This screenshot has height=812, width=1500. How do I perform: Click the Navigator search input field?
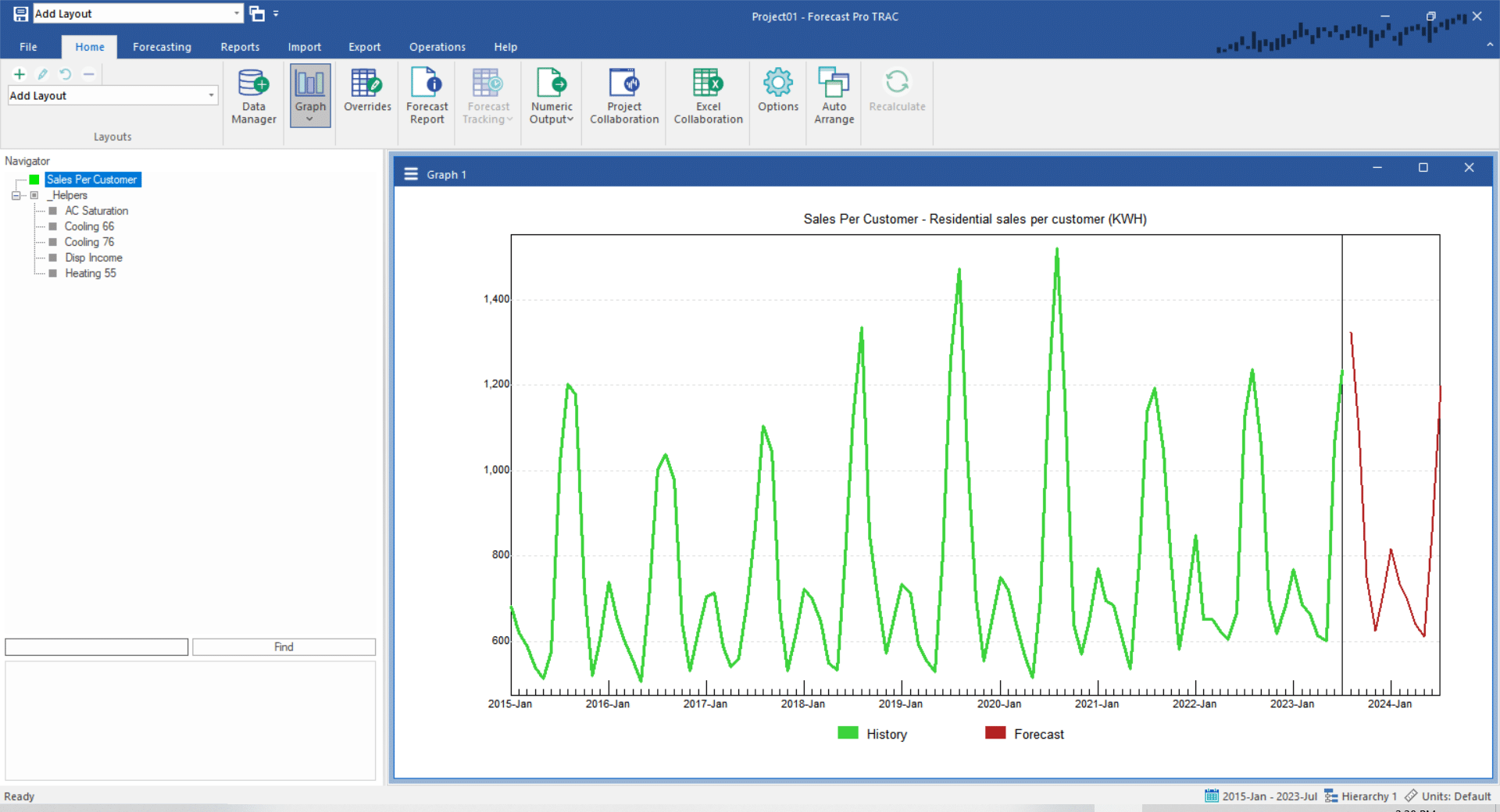(x=97, y=646)
